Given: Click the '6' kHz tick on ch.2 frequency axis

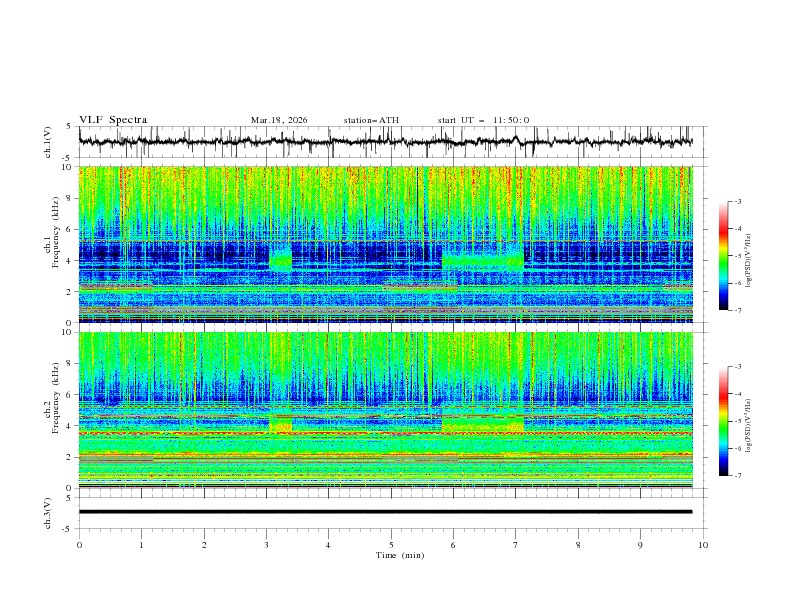Looking at the screenshot, I should pos(70,394).
